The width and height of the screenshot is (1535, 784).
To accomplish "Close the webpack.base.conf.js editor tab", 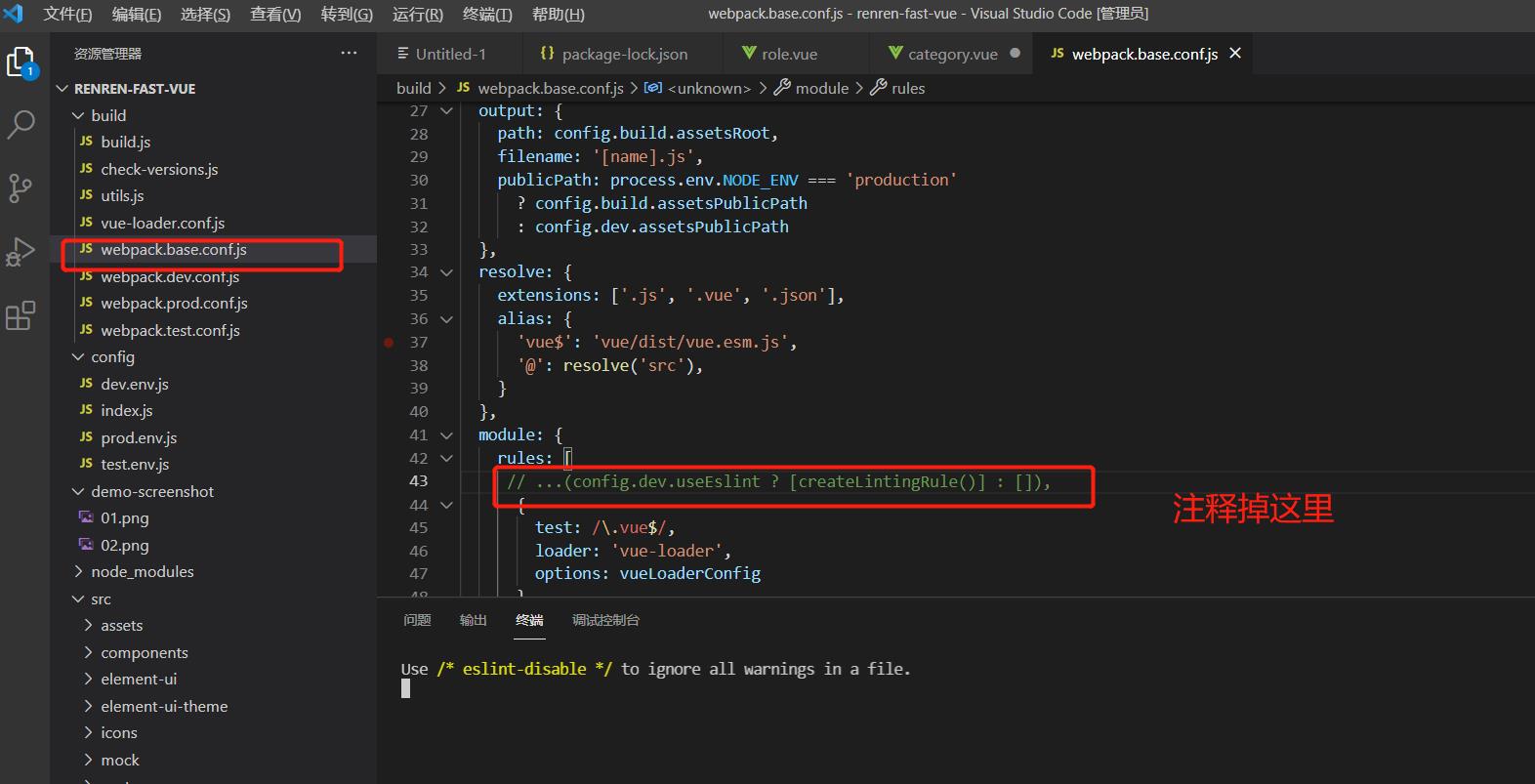I will (x=1235, y=54).
